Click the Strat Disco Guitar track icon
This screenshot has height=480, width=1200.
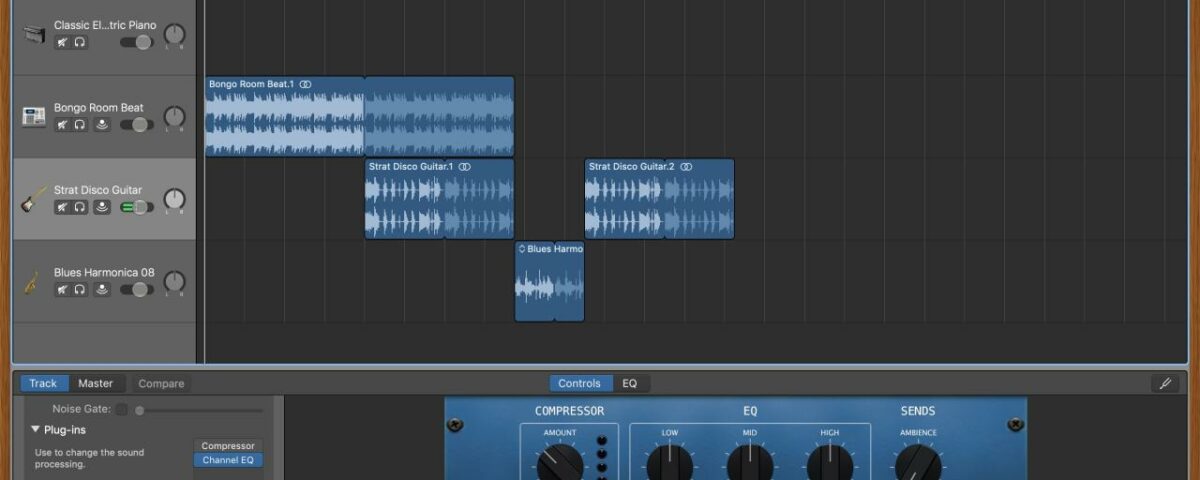point(34,200)
